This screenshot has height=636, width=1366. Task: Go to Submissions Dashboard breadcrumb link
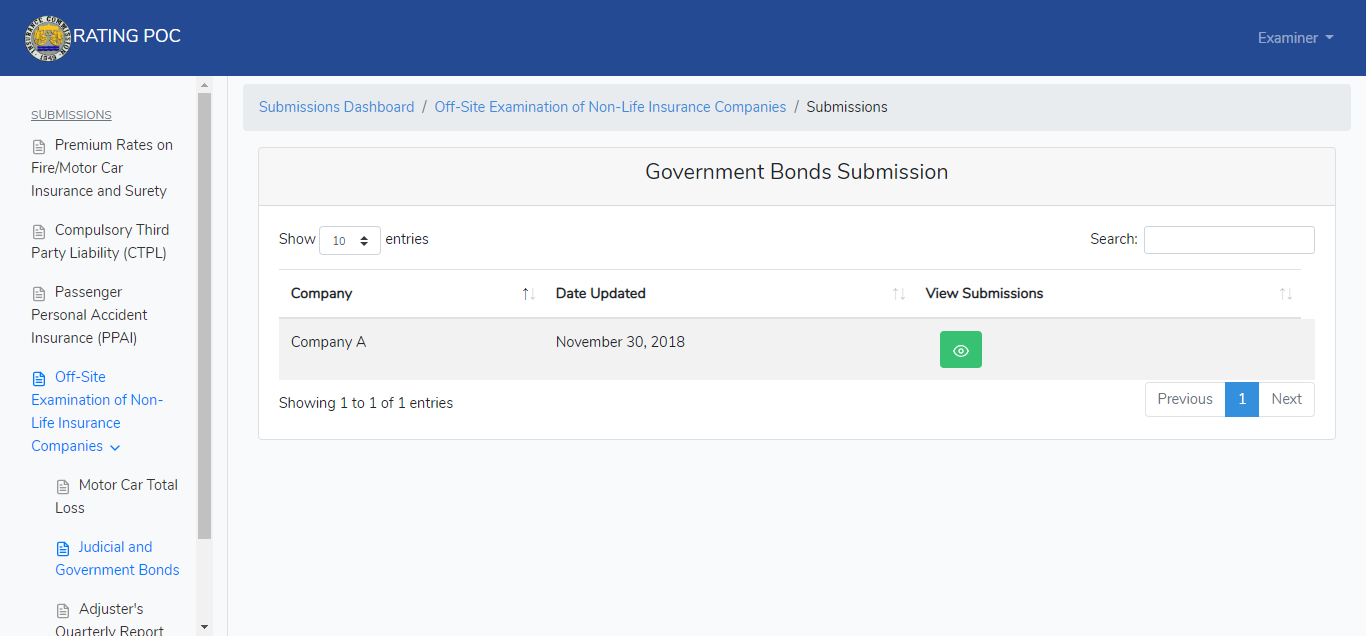click(336, 107)
